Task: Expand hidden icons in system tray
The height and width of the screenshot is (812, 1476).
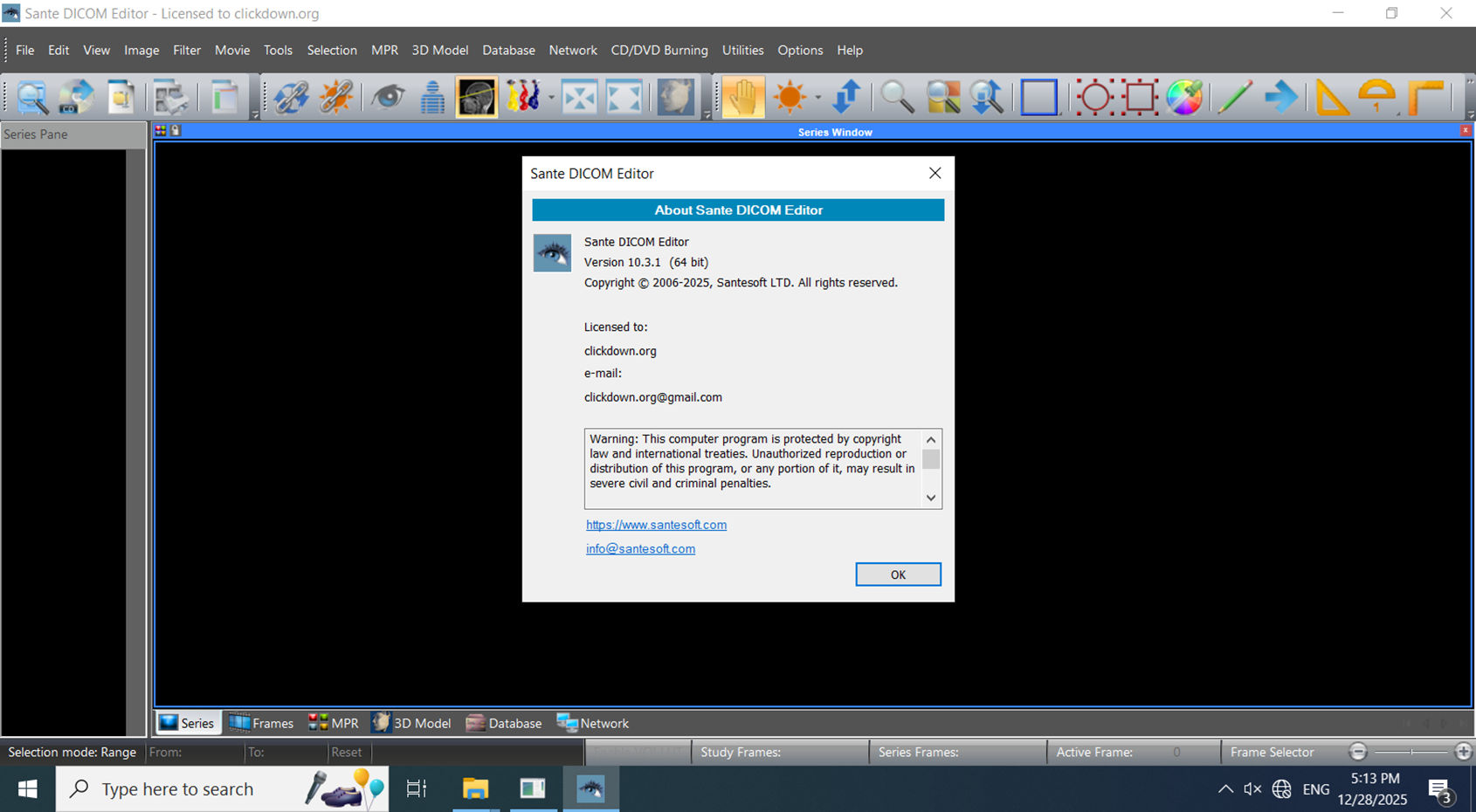Action: click(1226, 788)
